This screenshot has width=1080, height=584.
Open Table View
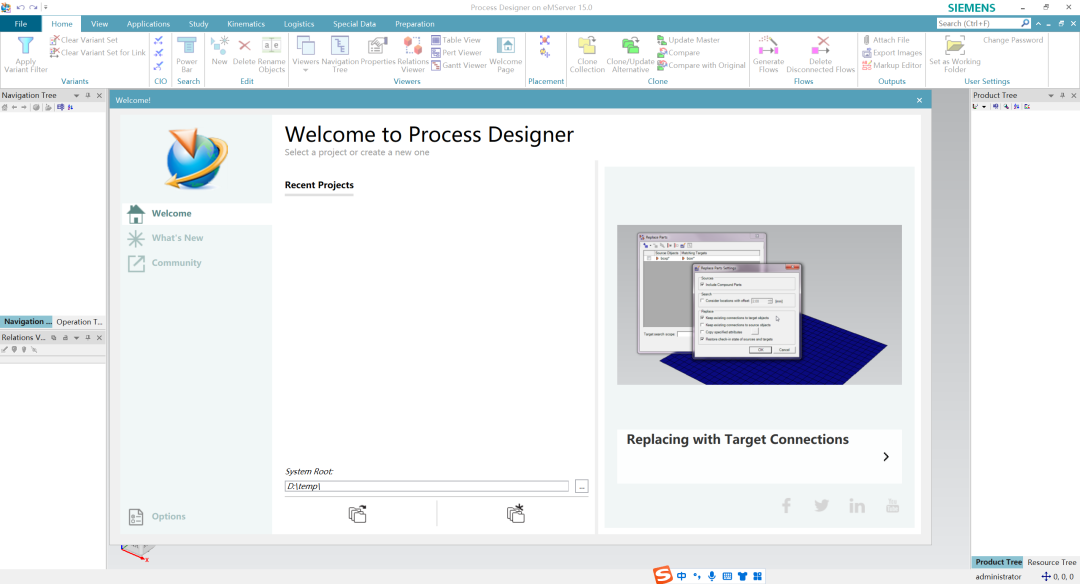point(455,40)
